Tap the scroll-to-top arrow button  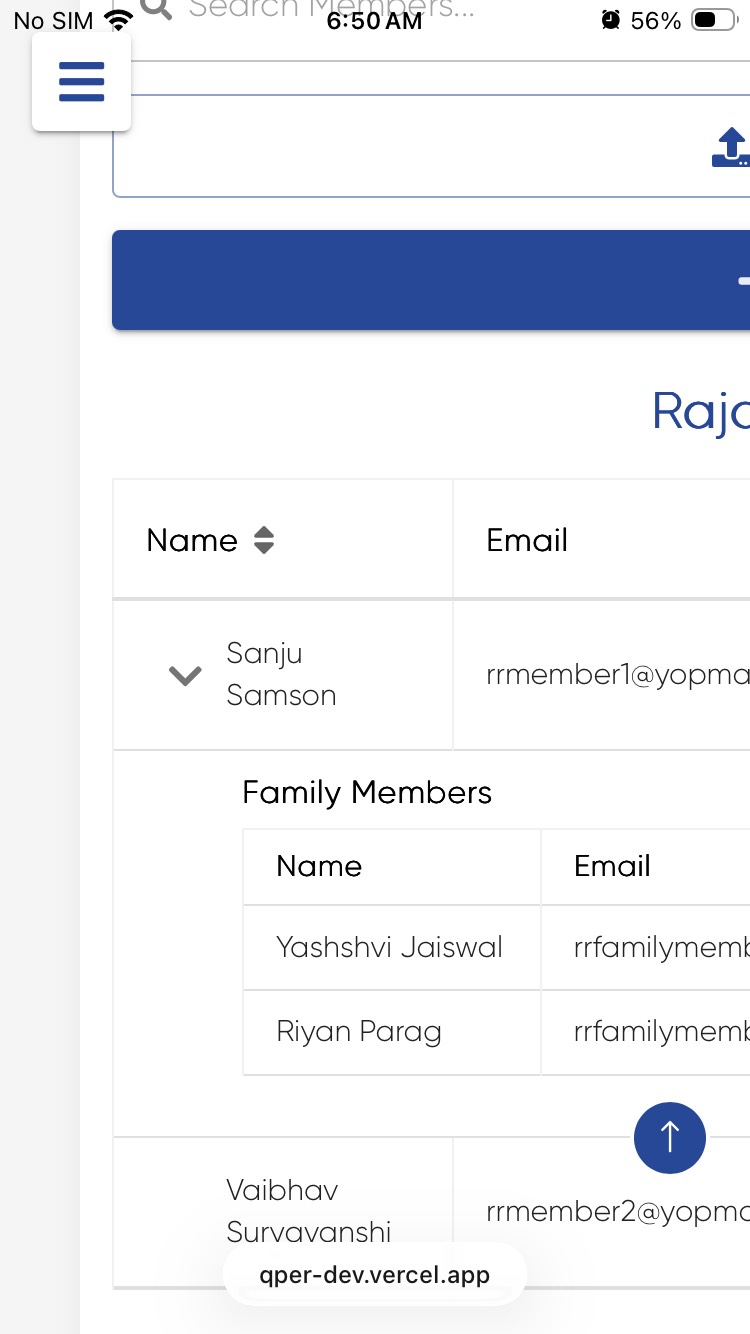[x=669, y=1137]
